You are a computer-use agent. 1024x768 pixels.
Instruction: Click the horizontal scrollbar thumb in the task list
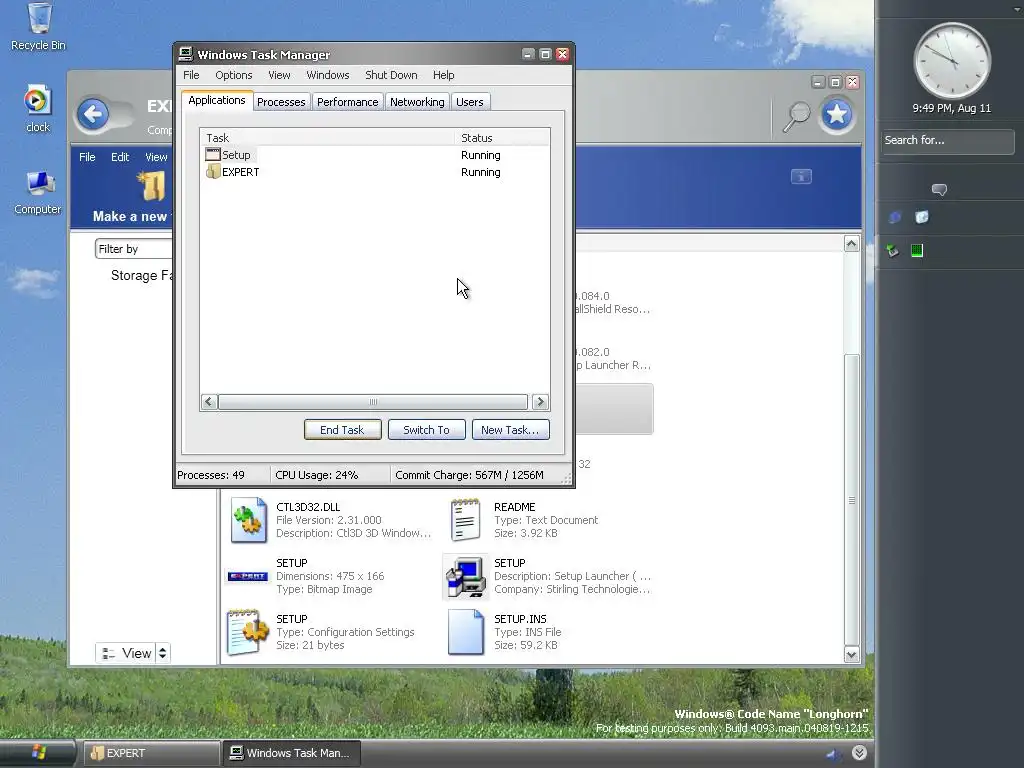[373, 402]
